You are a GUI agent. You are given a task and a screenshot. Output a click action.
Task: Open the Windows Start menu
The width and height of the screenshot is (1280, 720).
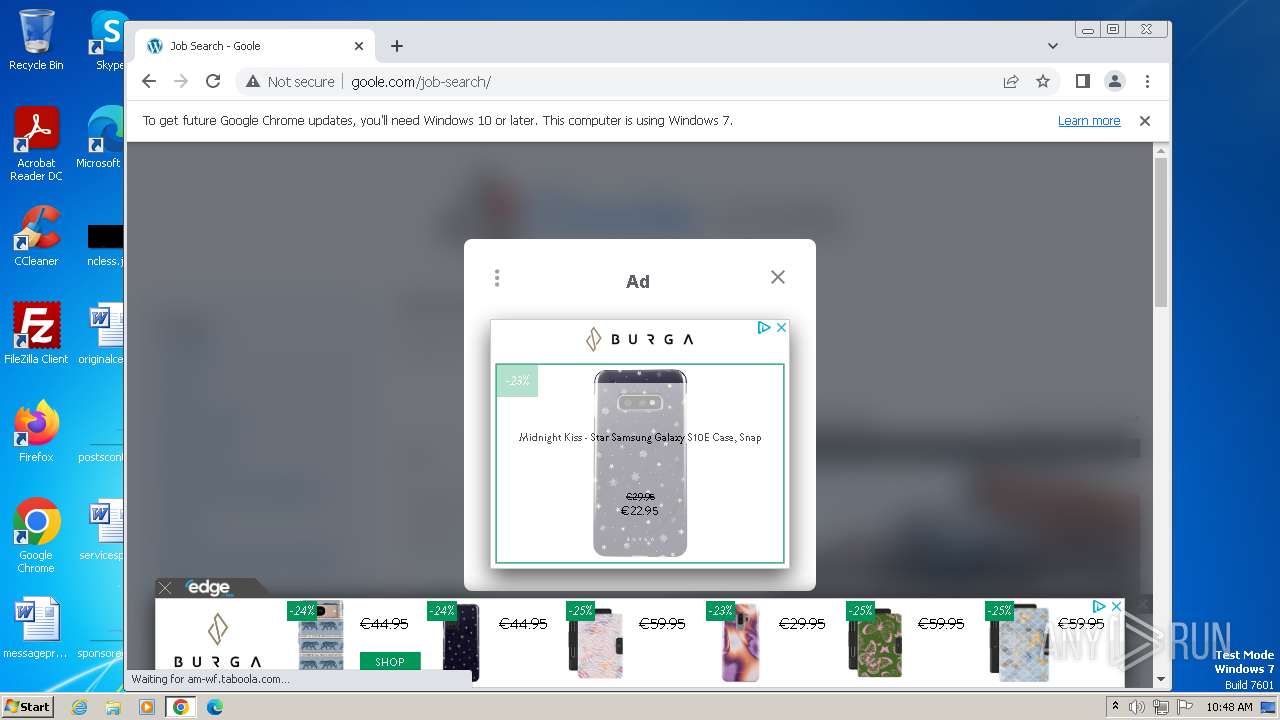pos(27,707)
